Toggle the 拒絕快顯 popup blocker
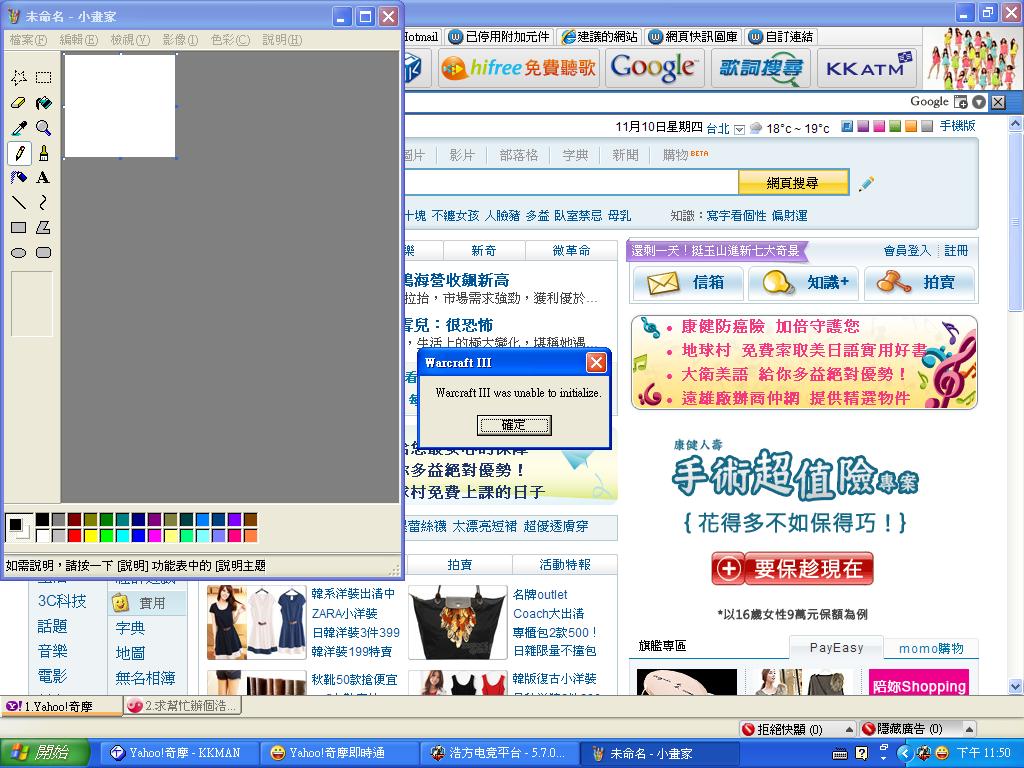The image size is (1024, 768). pyautogui.click(x=782, y=729)
